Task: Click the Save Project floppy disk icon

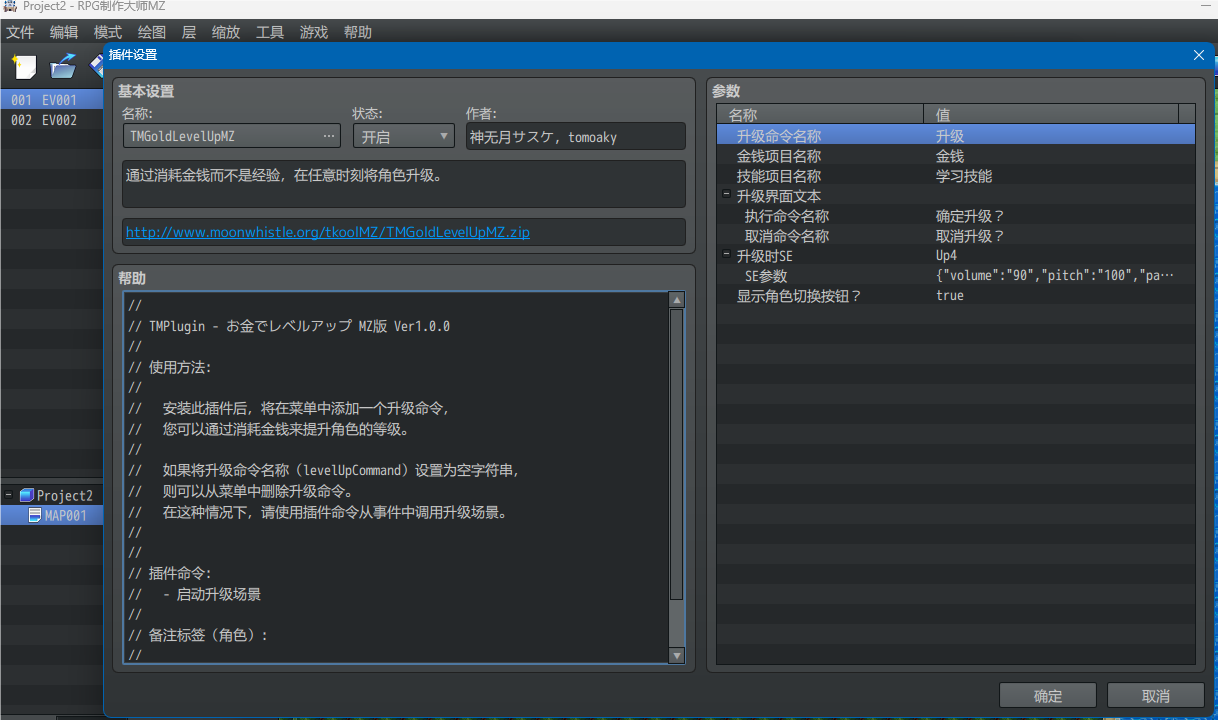Action: [x=97, y=67]
